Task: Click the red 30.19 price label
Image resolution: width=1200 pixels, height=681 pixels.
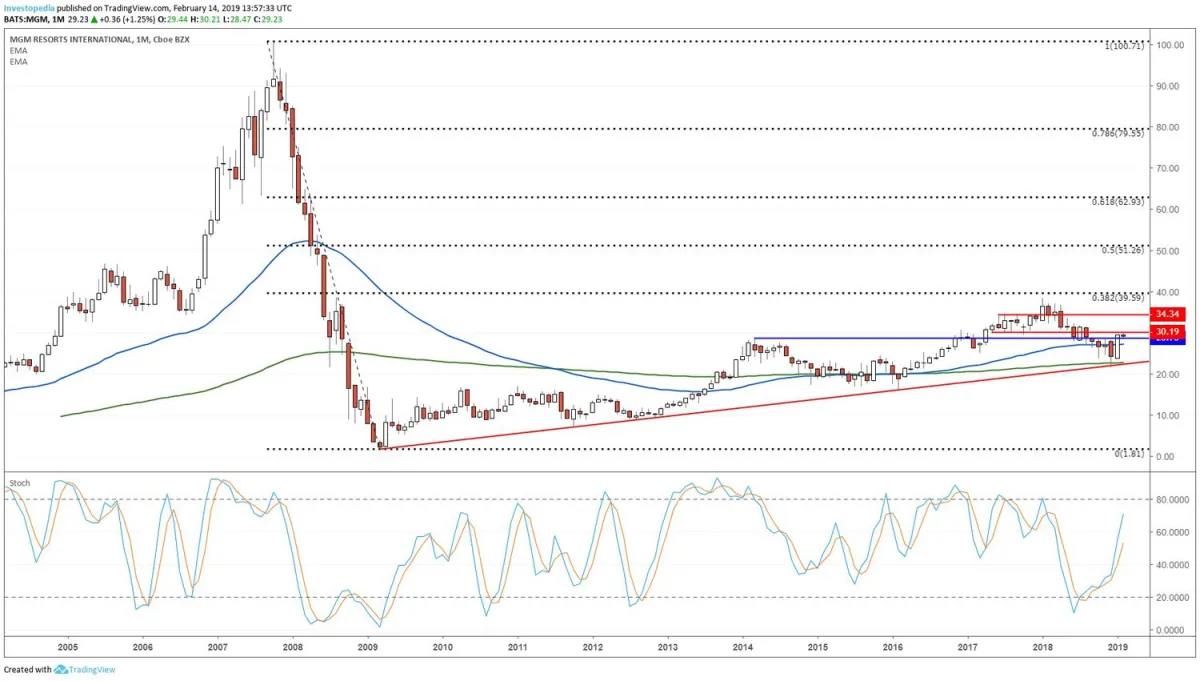Action: (x=1168, y=330)
